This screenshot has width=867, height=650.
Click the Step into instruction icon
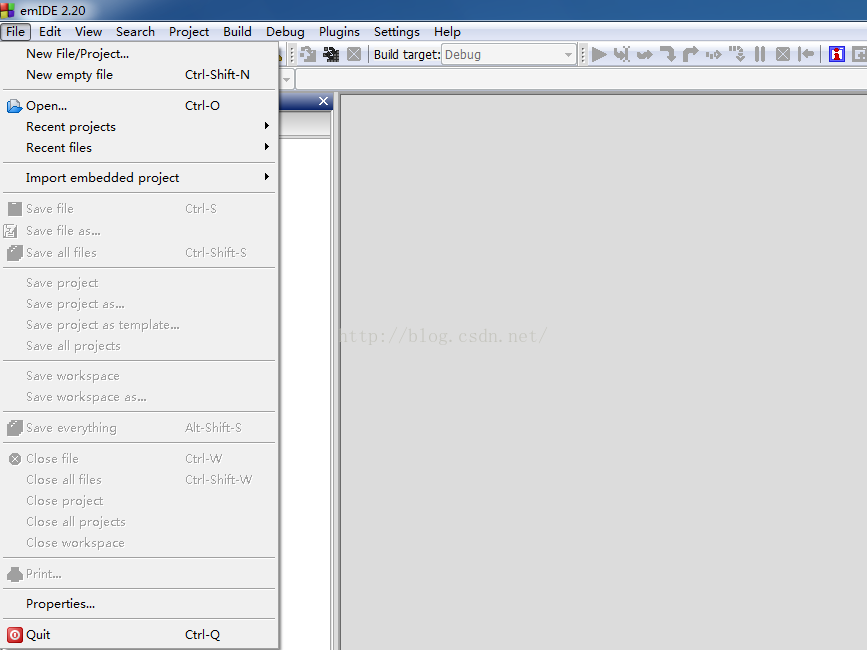point(737,54)
